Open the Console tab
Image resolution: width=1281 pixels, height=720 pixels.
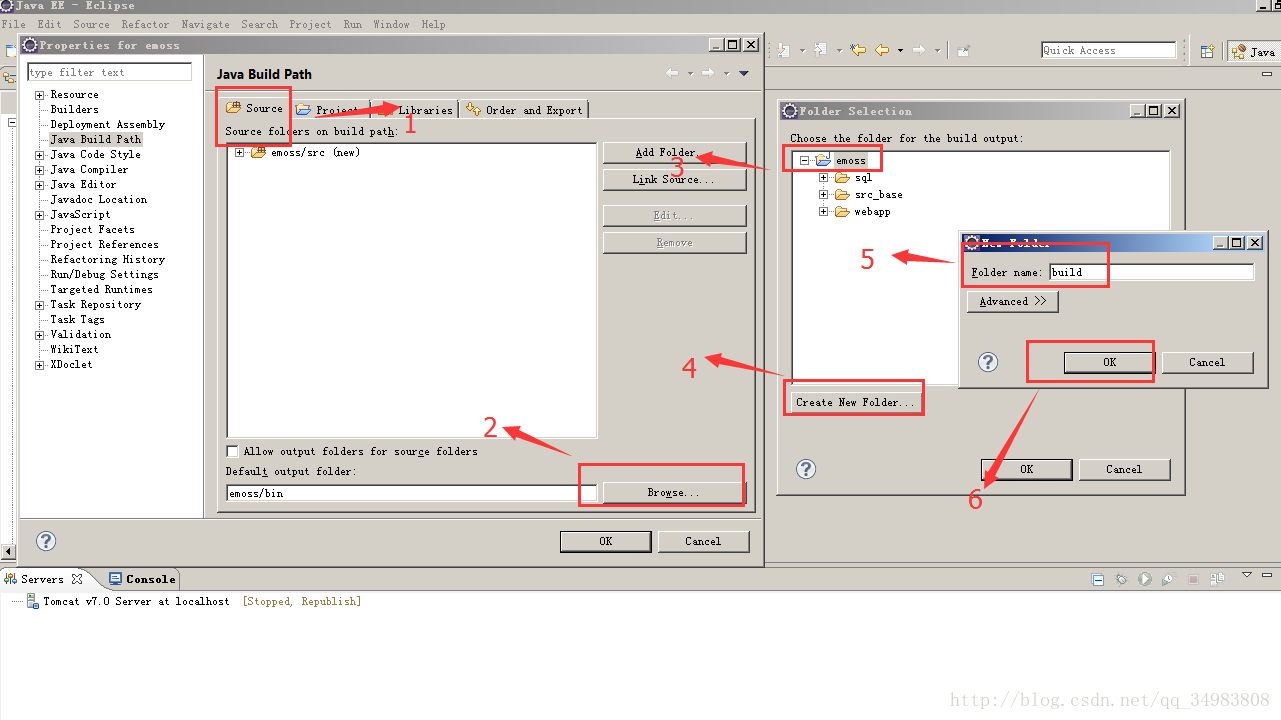pyautogui.click(x=142, y=579)
